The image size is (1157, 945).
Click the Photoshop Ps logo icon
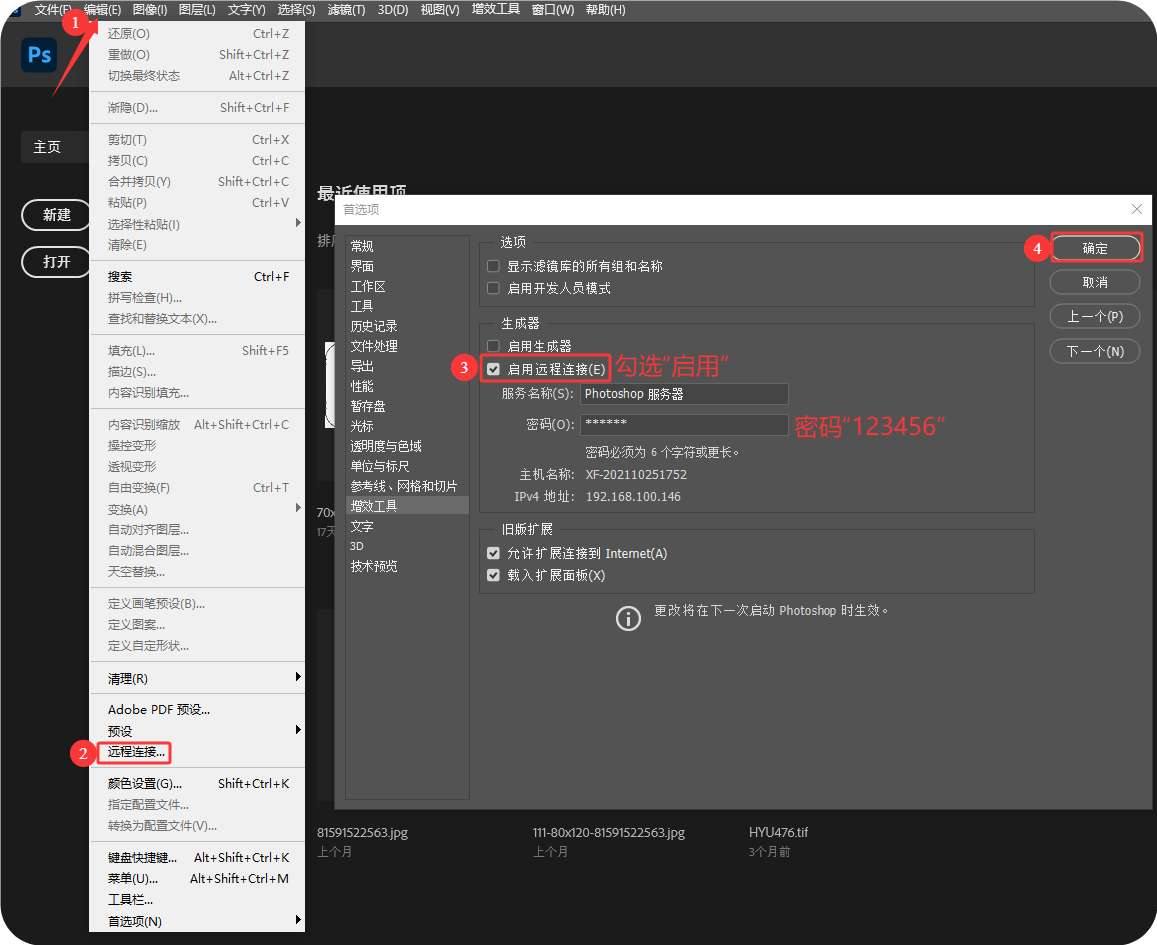[x=39, y=55]
